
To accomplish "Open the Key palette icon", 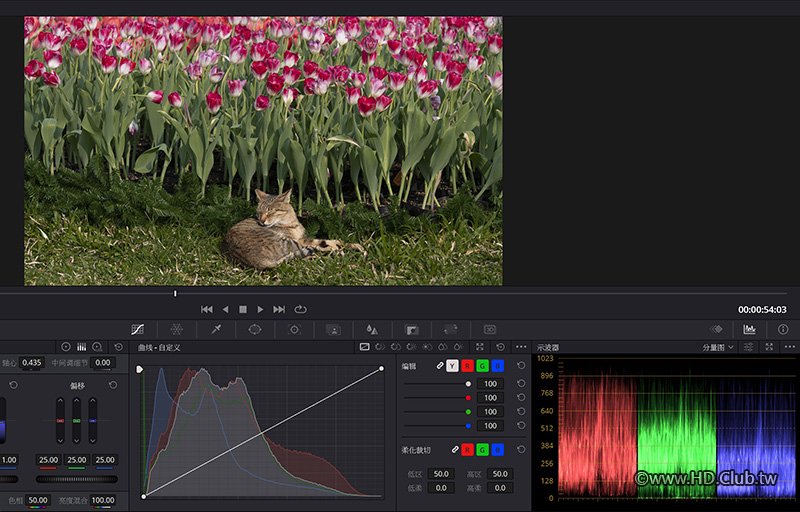I will pos(411,329).
